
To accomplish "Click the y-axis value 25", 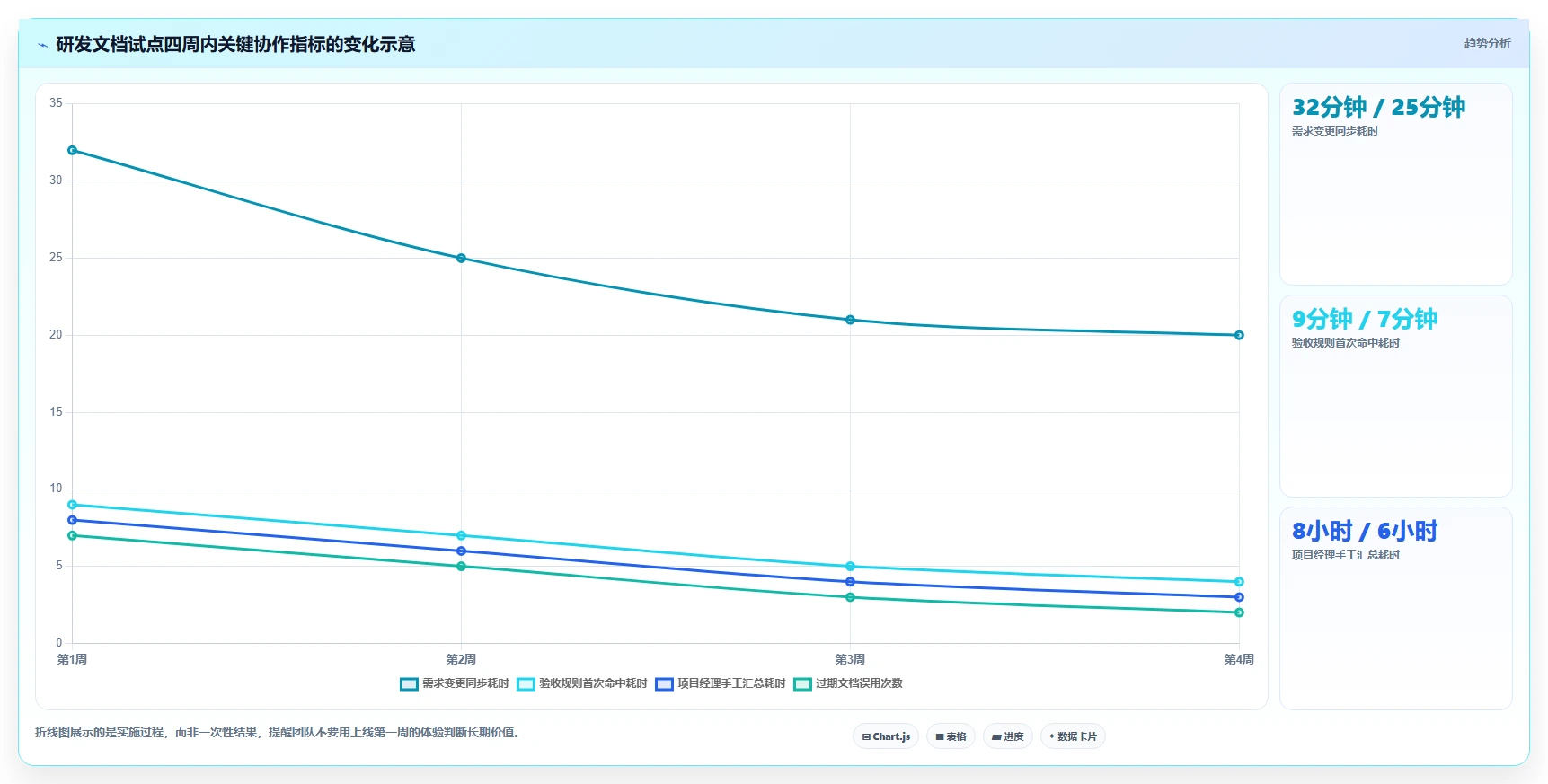I will [56, 258].
